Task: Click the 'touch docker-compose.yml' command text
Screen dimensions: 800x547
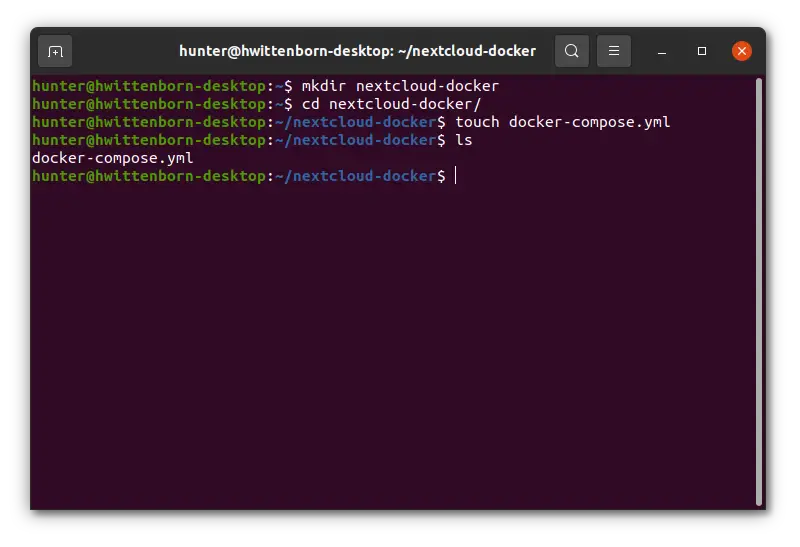Action: click(x=563, y=122)
